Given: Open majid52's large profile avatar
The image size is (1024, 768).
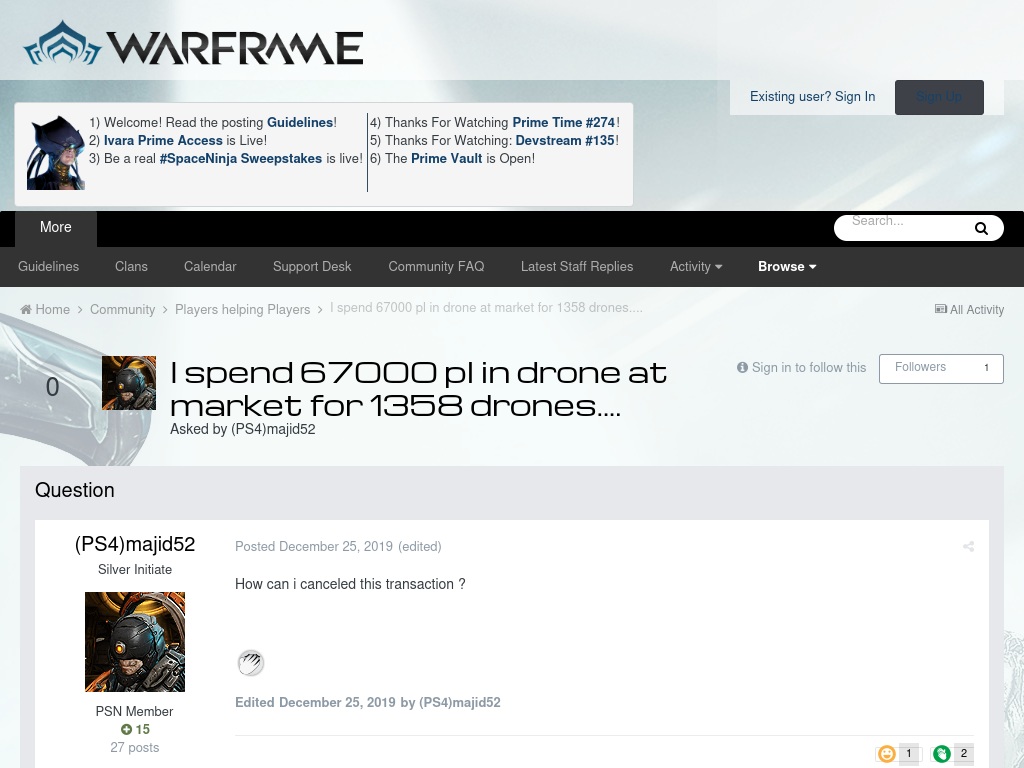Looking at the screenshot, I should pos(135,642).
